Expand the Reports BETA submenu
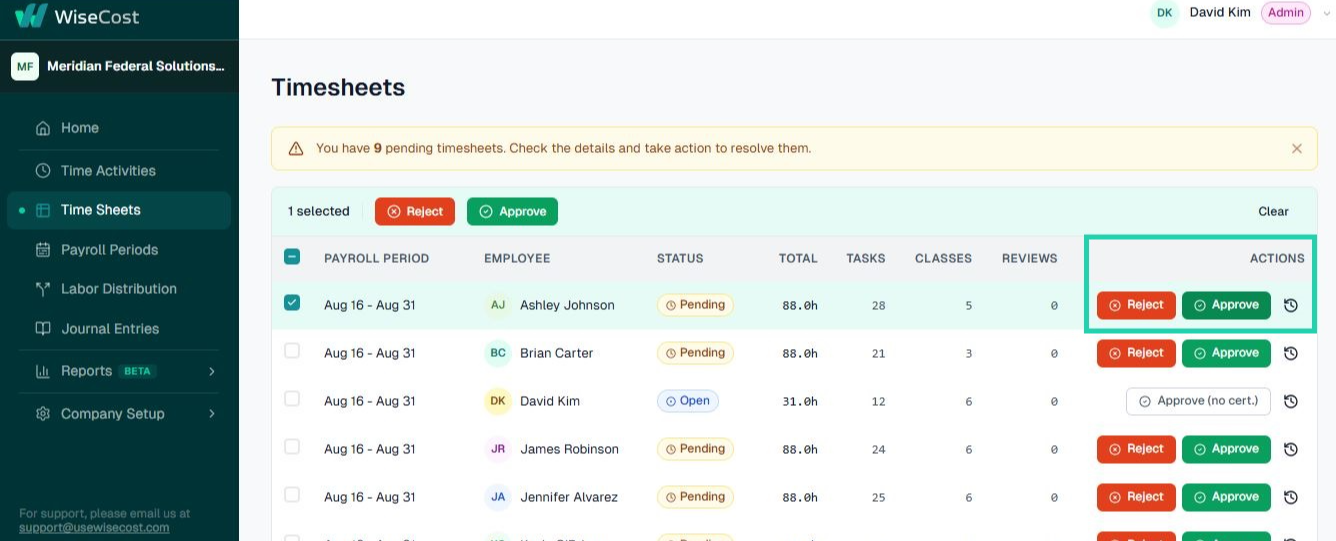The height and width of the screenshot is (541, 1336). [211, 371]
